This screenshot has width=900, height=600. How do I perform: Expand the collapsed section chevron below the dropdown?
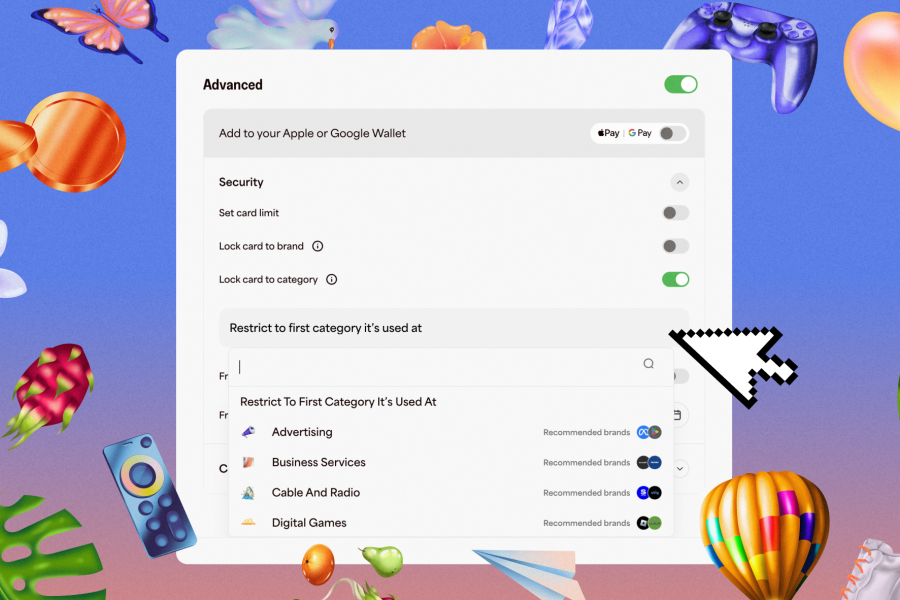point(680,468)
